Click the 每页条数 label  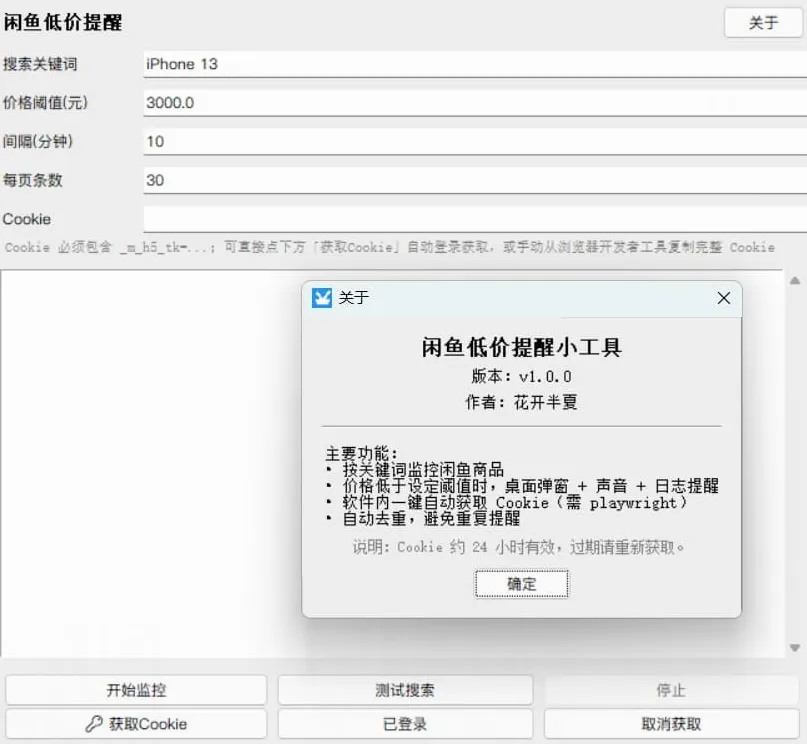tap(32, 181)
